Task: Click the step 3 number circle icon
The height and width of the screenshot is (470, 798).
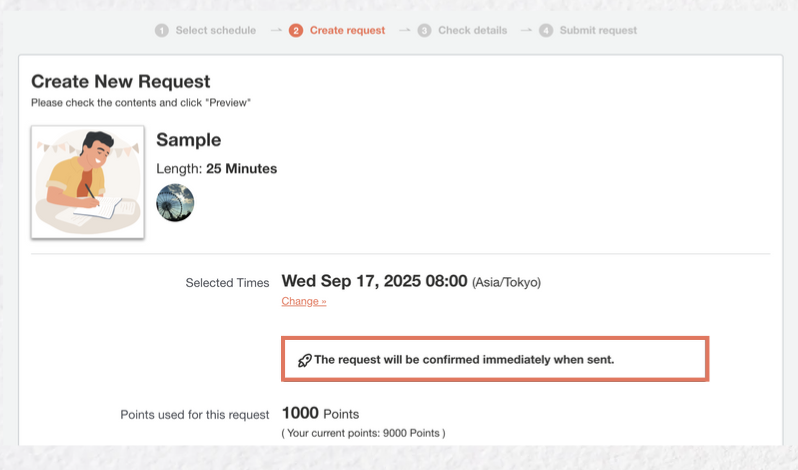Action: click(424, 31)
